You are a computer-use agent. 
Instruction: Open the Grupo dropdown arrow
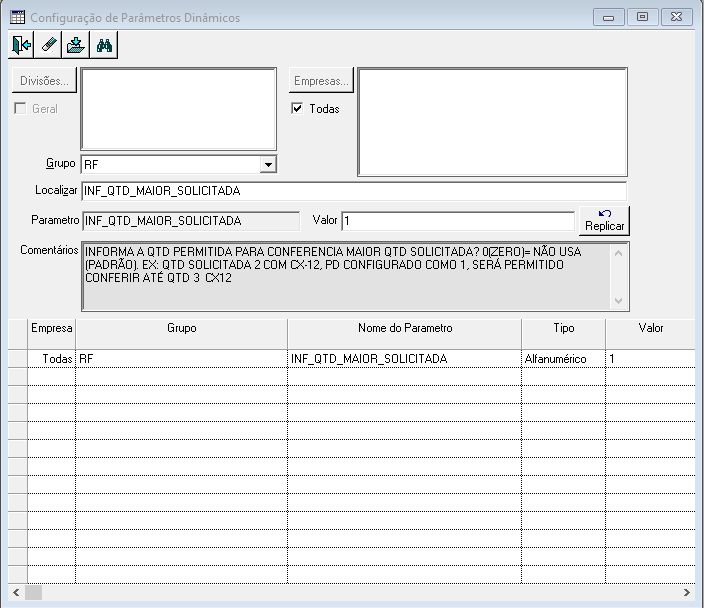point(268,164)
